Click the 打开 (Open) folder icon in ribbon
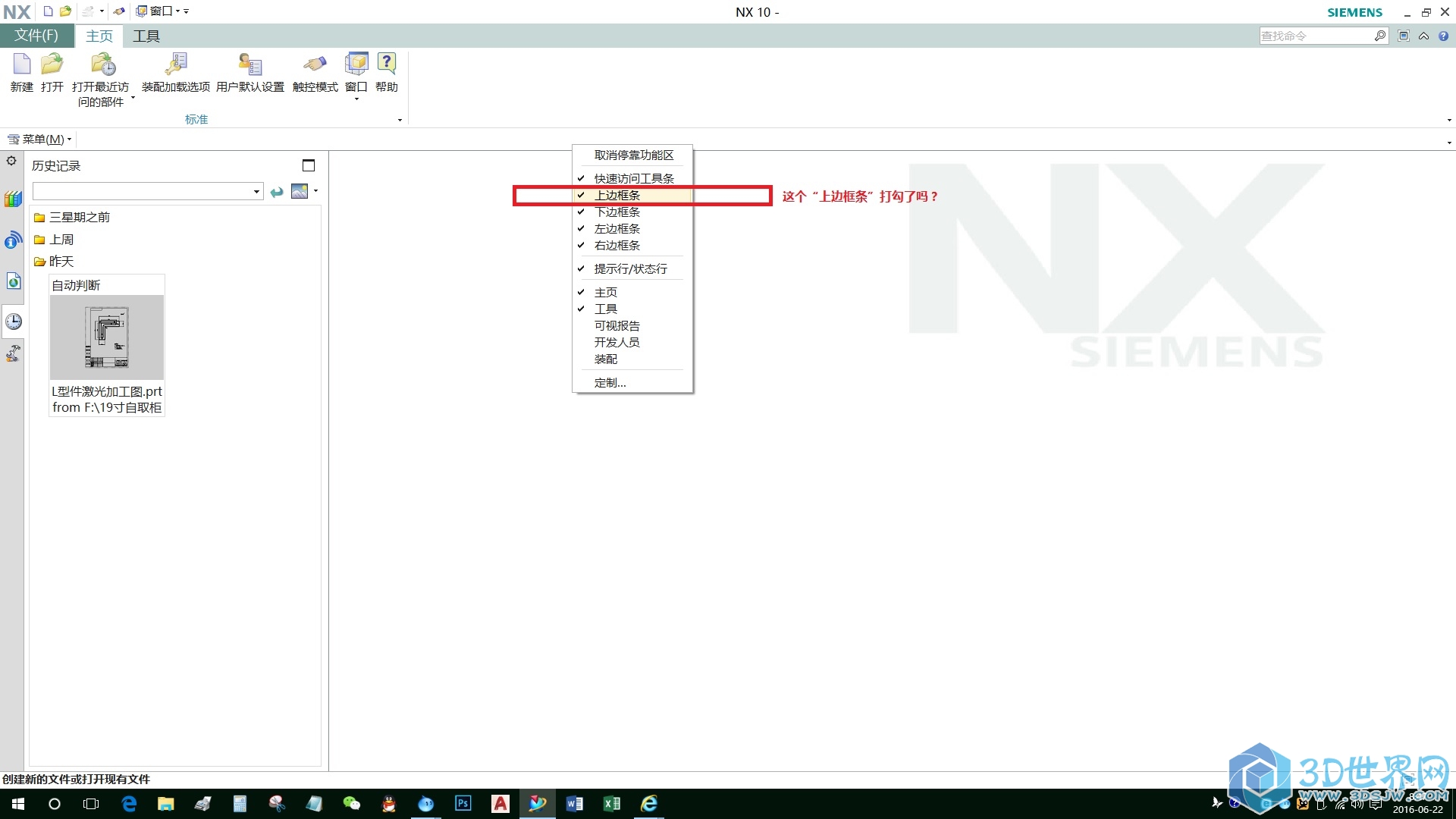This screenshot has width=1456, height=819. (52, 64)
